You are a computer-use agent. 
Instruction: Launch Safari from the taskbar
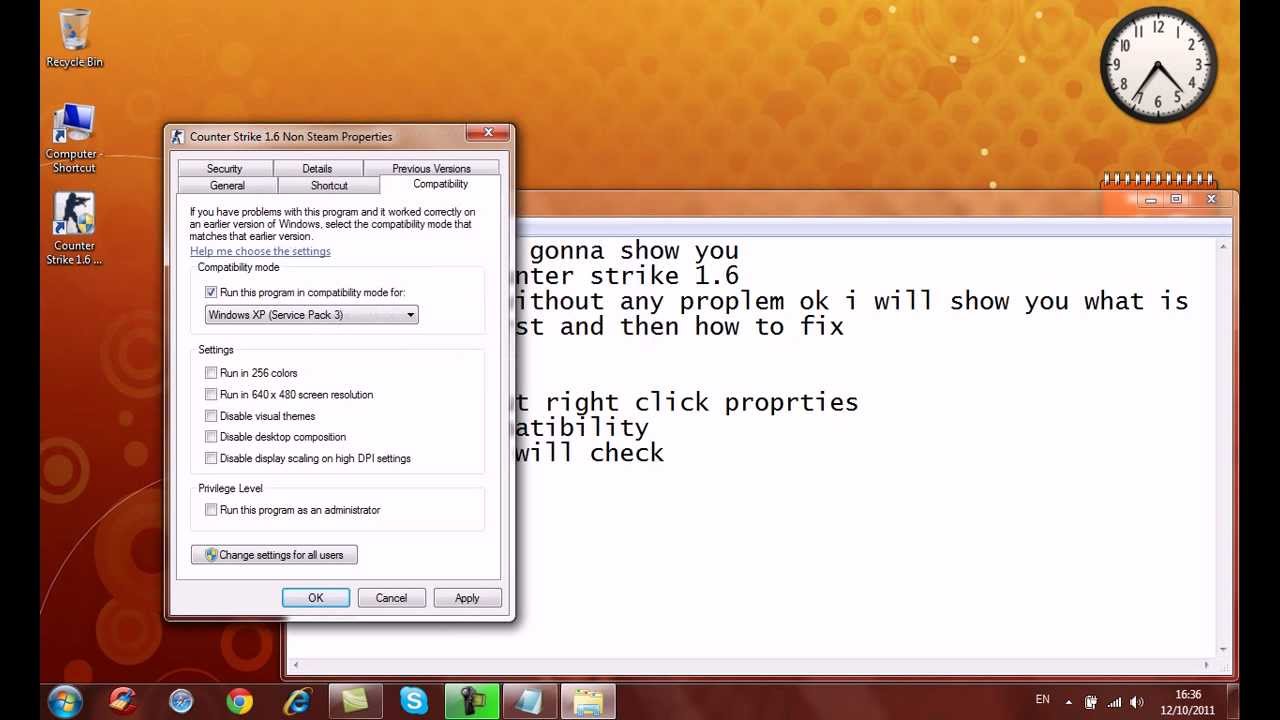coord(181,701)
